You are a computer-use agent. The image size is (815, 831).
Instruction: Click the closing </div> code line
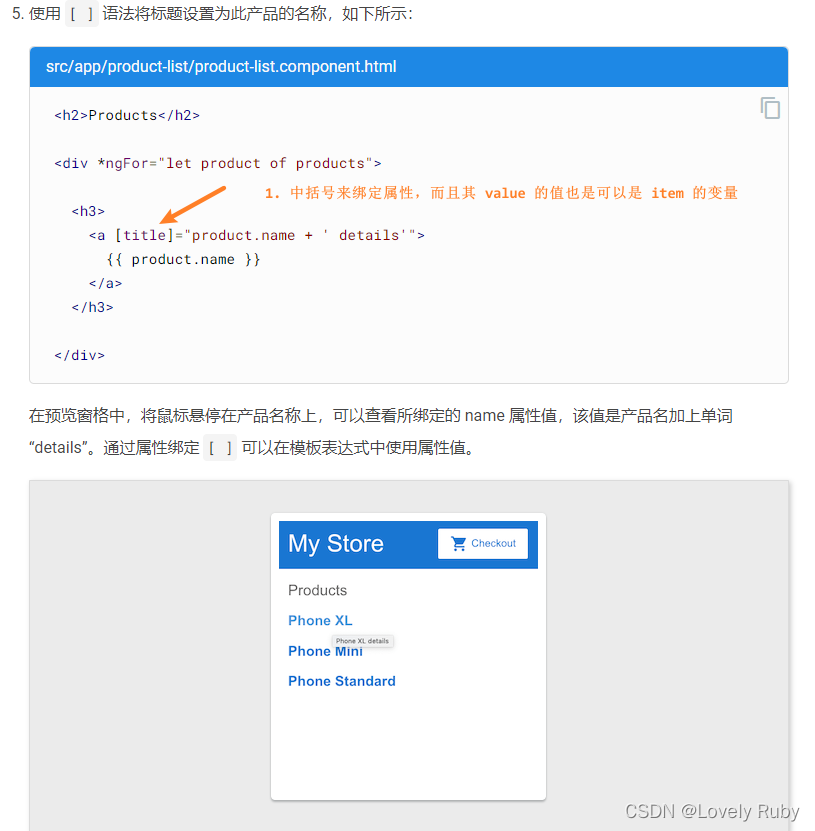coord(79,356)
